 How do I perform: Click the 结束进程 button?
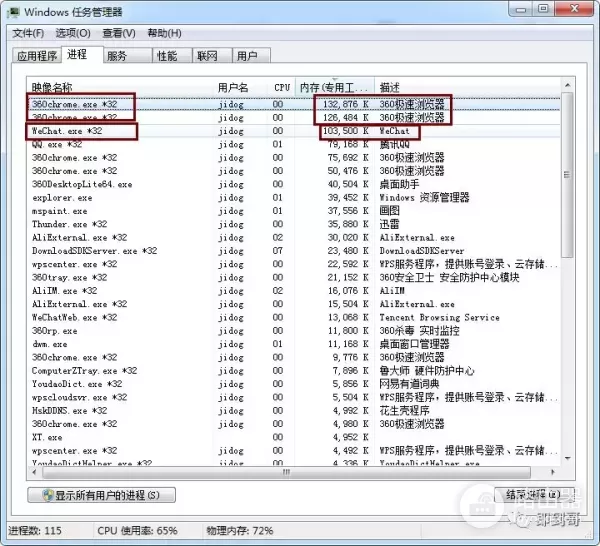coord(534,495)
